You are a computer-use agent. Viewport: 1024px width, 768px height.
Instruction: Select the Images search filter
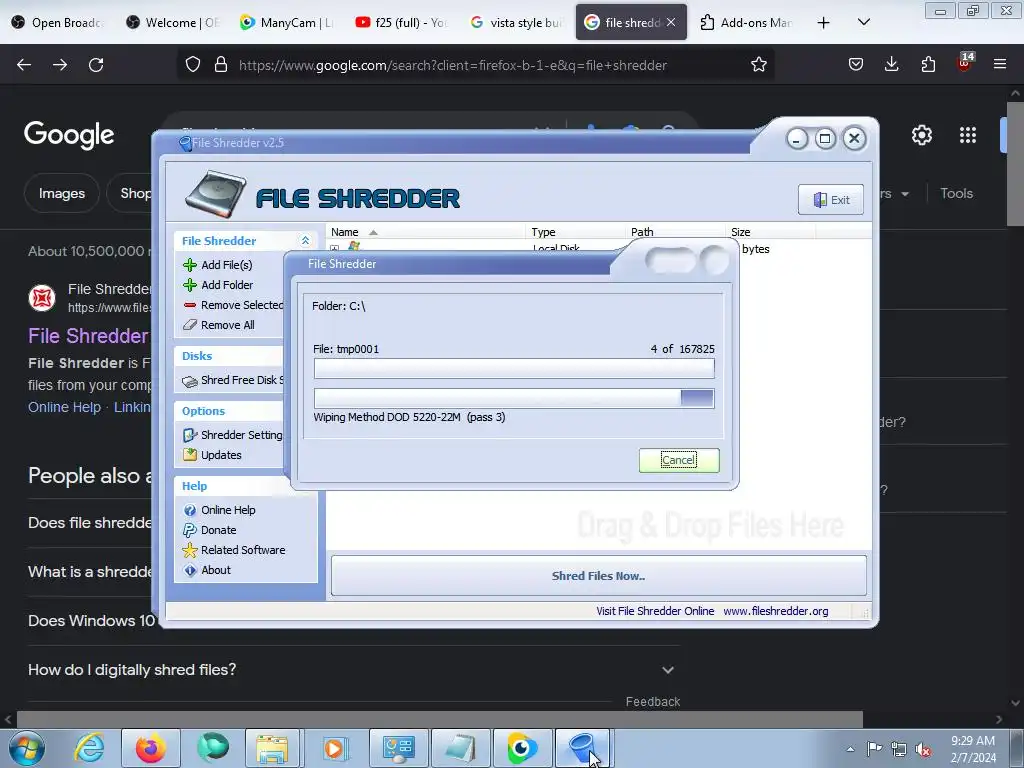pos(61,193)
